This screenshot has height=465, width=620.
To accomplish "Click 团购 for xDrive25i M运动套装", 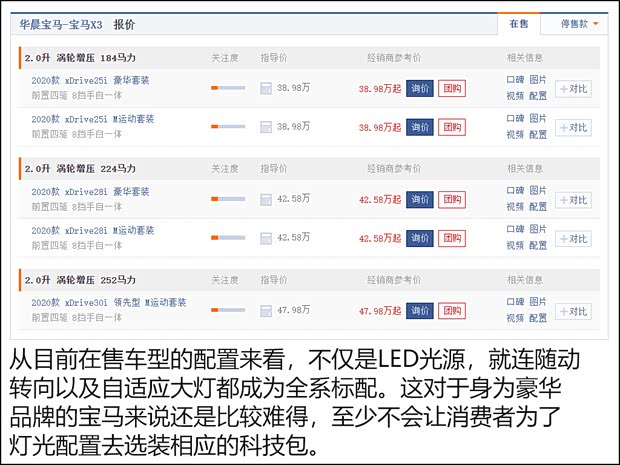I will pyautogui.click(x=452, y=127).
